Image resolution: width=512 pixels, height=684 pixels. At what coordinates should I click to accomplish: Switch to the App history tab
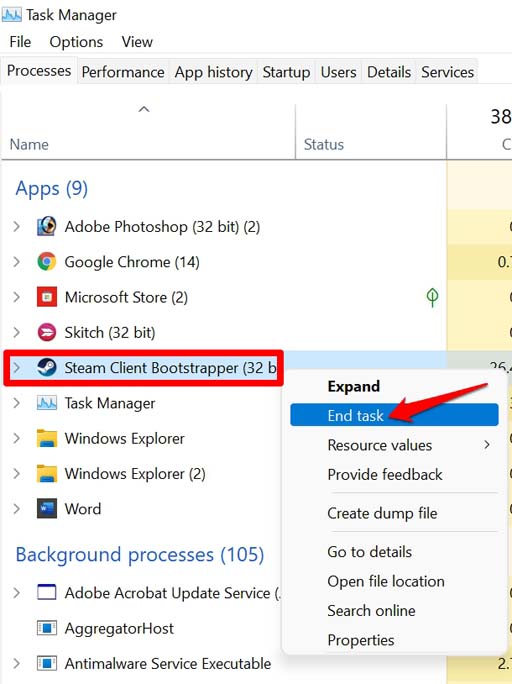coord(213,72)
